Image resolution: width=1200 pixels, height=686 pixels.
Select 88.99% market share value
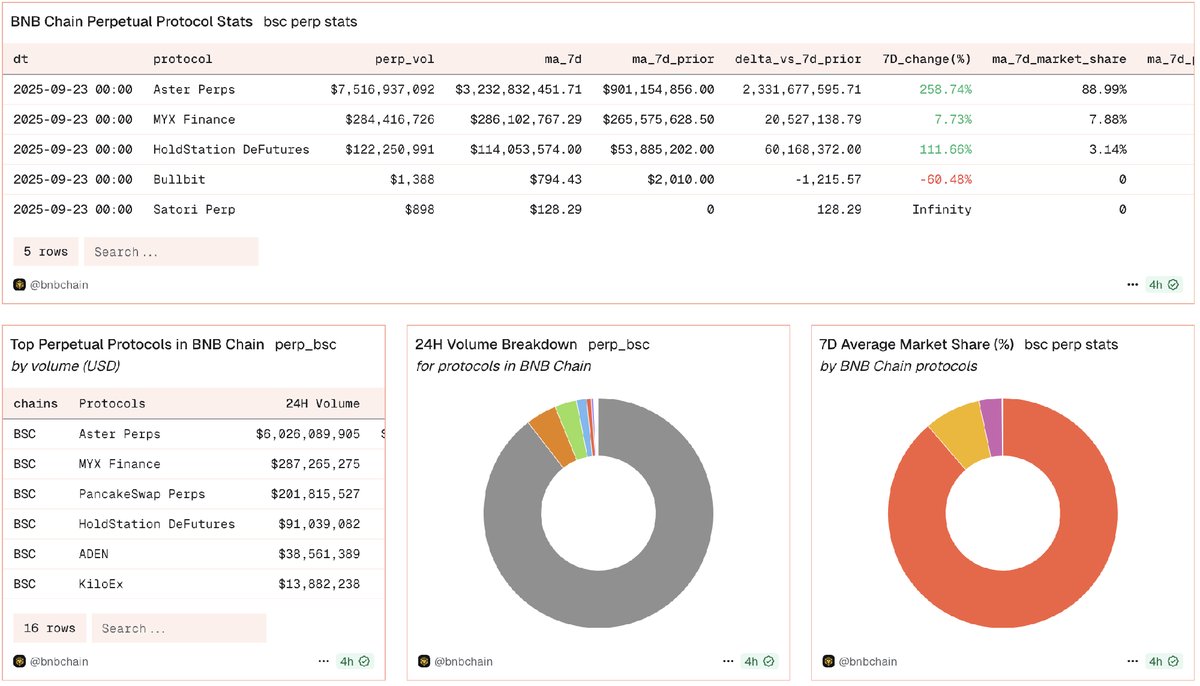click(1104, 89)
